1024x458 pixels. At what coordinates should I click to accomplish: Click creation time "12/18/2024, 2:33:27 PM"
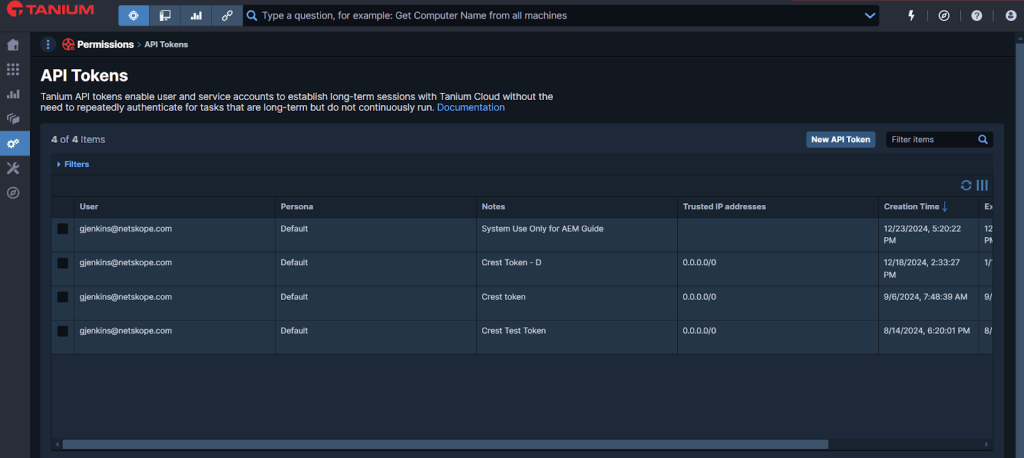[923, 269]
